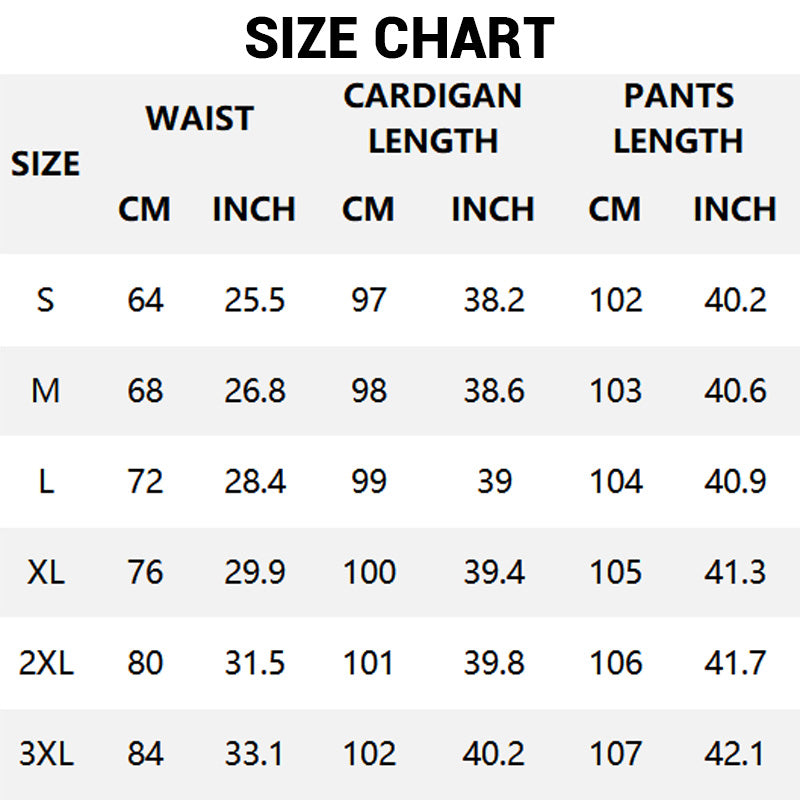Click the PANTS LENGTH column header
Image resolution: width=800 pixels, height=800 pixels.
pyautogui.click(x=678, y=118)
